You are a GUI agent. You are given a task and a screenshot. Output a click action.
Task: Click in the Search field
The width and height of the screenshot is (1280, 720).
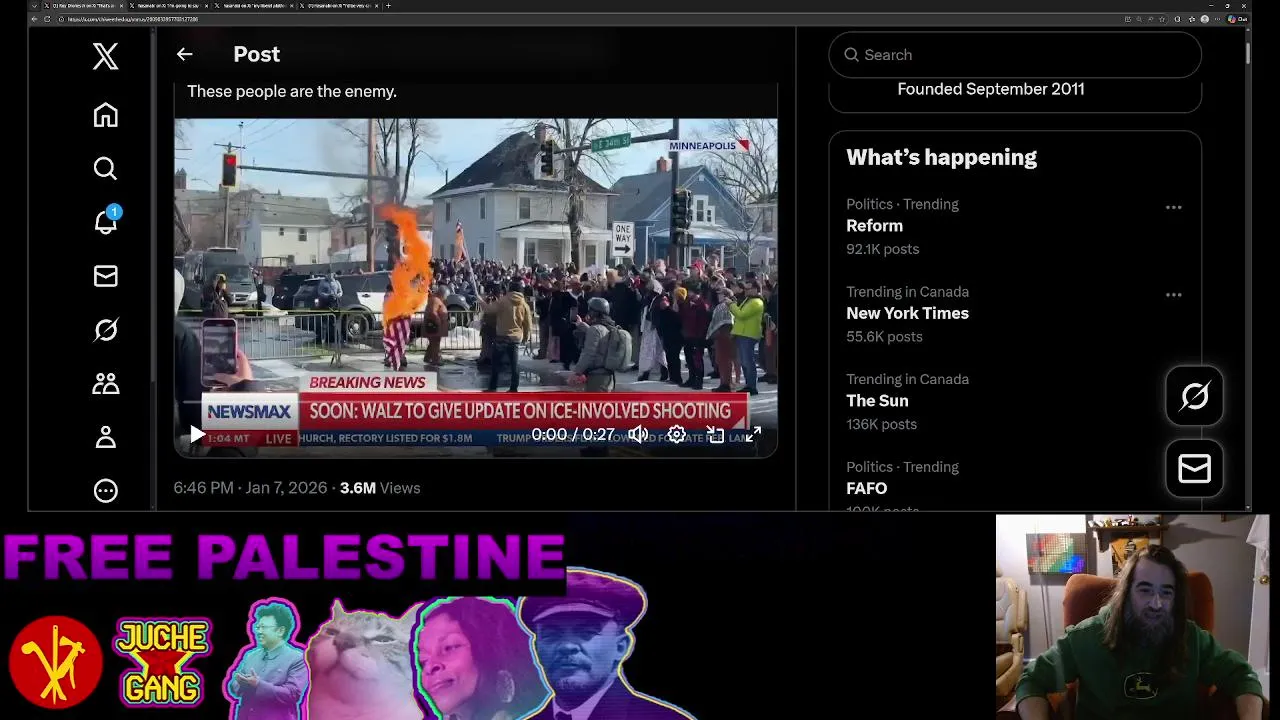point(1015,55)
